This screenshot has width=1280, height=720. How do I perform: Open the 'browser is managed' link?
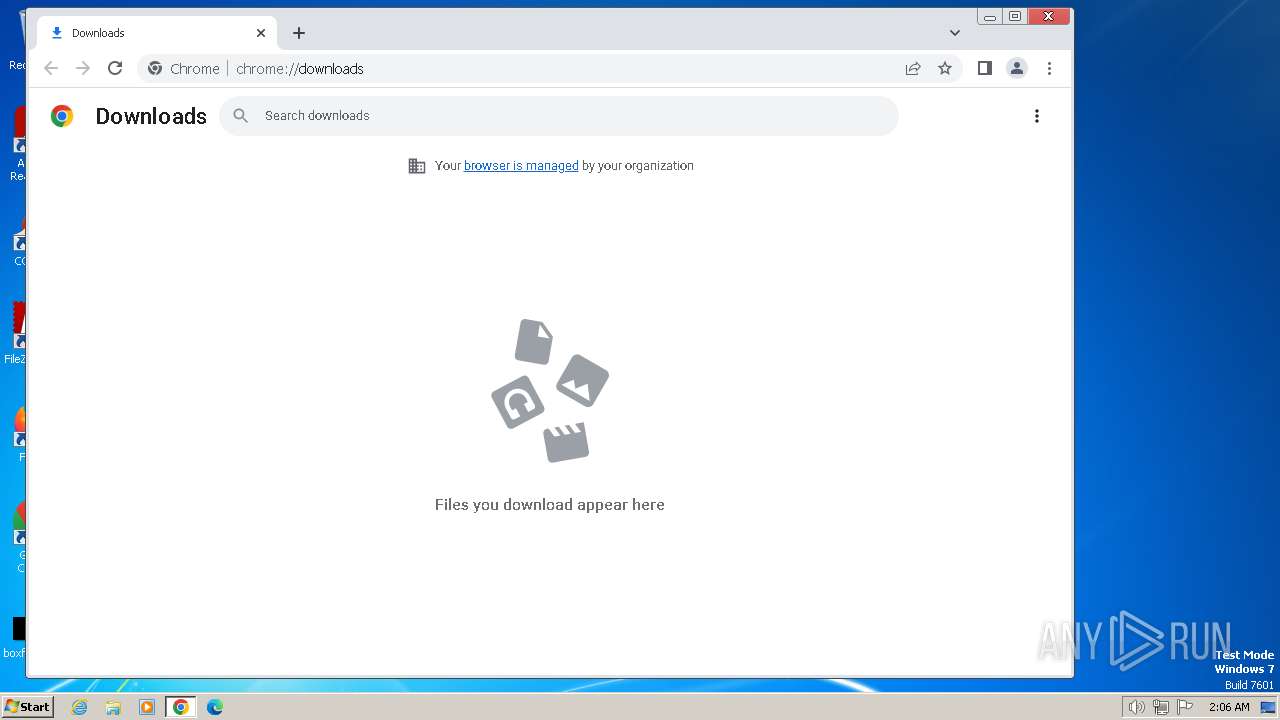coord(521,166)
